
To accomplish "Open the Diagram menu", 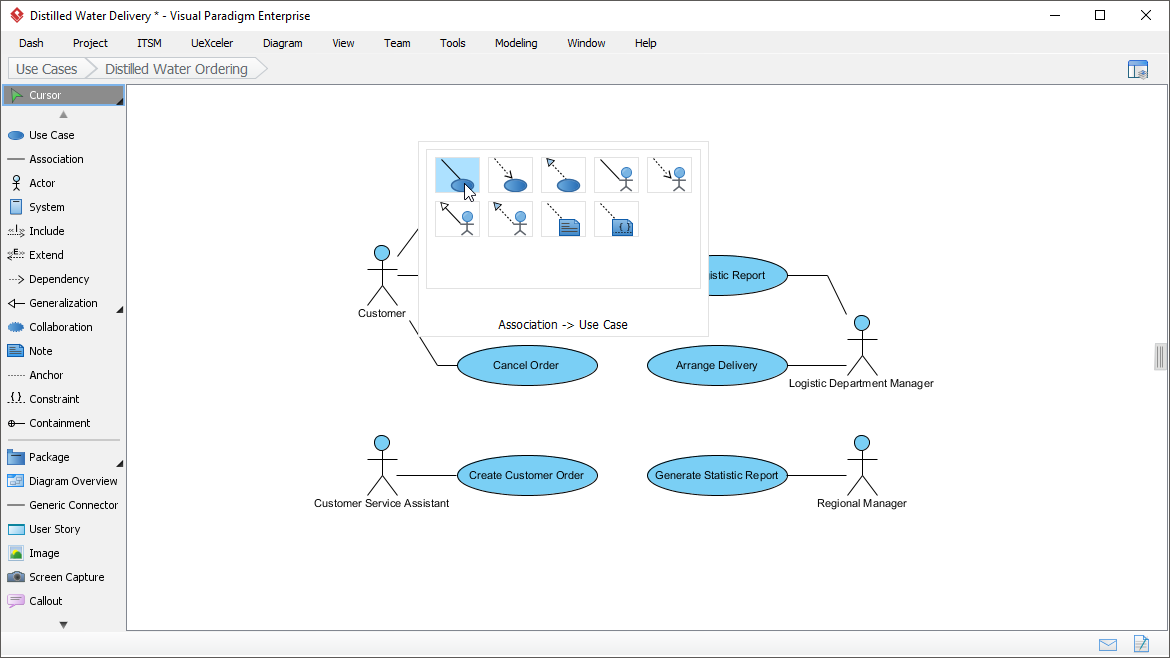I will [x=283, y=43].
